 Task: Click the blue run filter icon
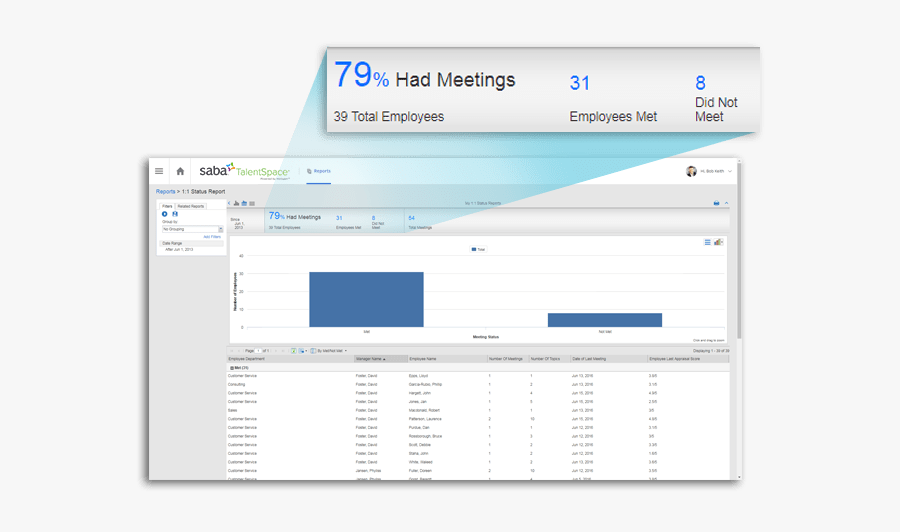[165, 214]
